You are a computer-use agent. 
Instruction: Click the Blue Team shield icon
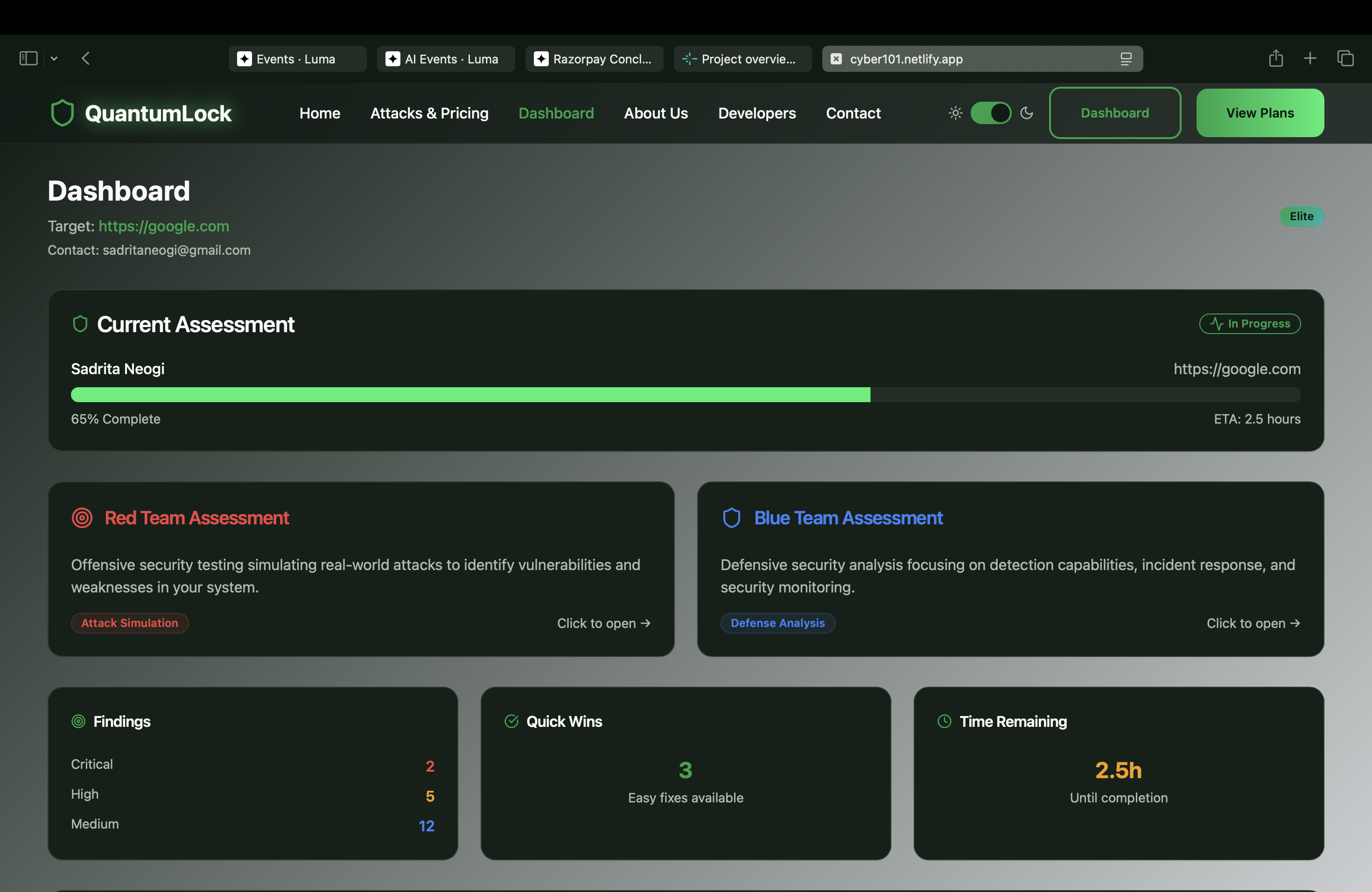click(x=732, y=517)
